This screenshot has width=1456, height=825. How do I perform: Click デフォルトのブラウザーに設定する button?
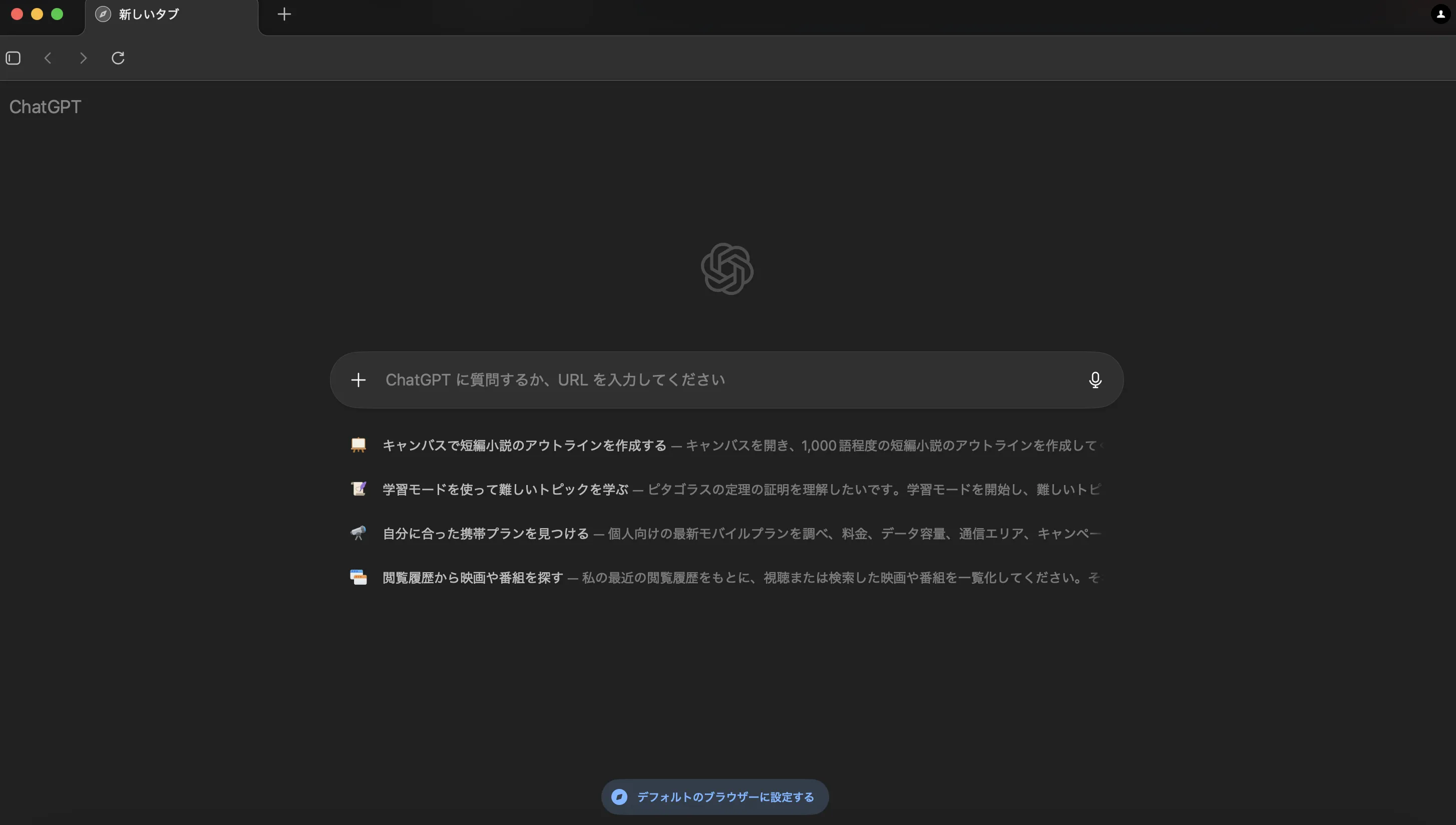[x=714, y=796]
